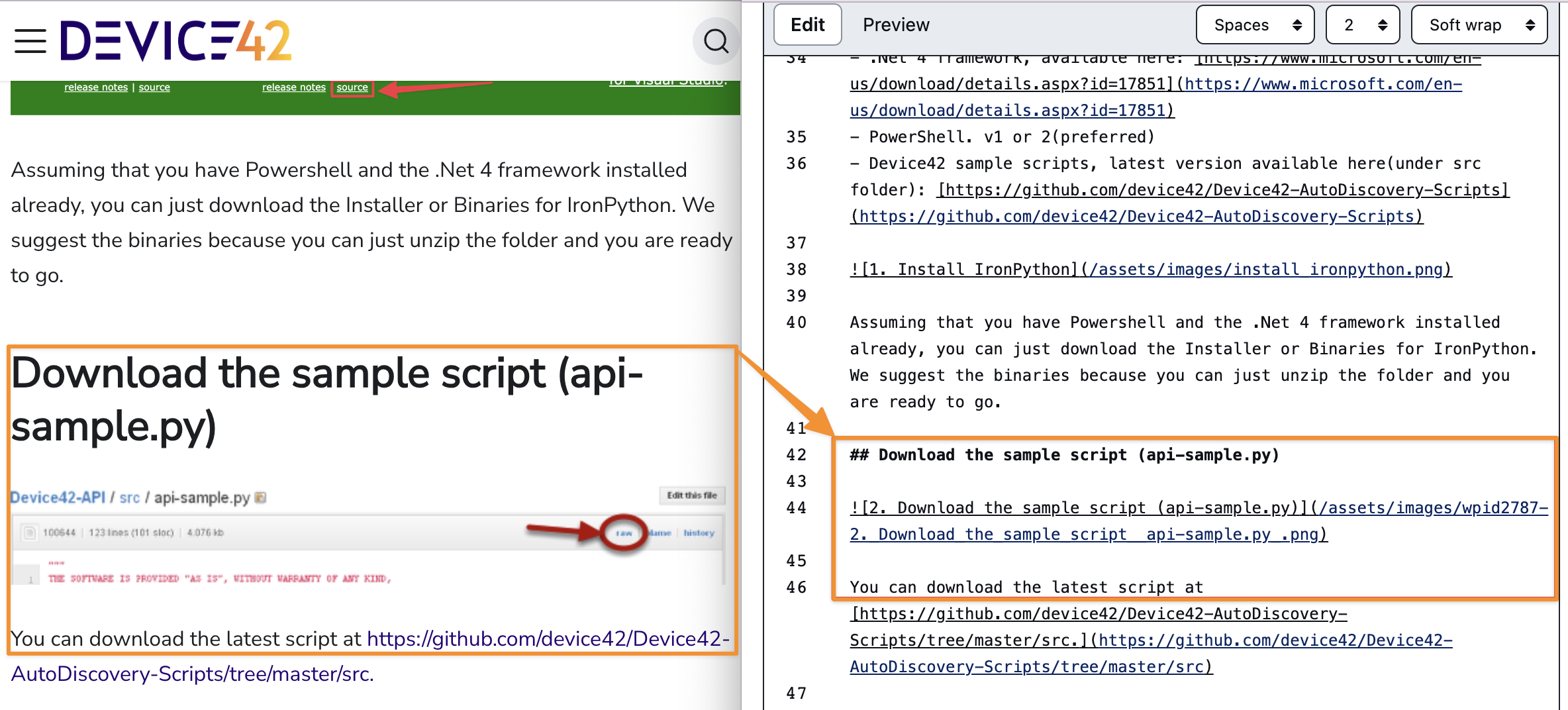
Task: Click the history link in file toolbar
Action: (699, 532)
